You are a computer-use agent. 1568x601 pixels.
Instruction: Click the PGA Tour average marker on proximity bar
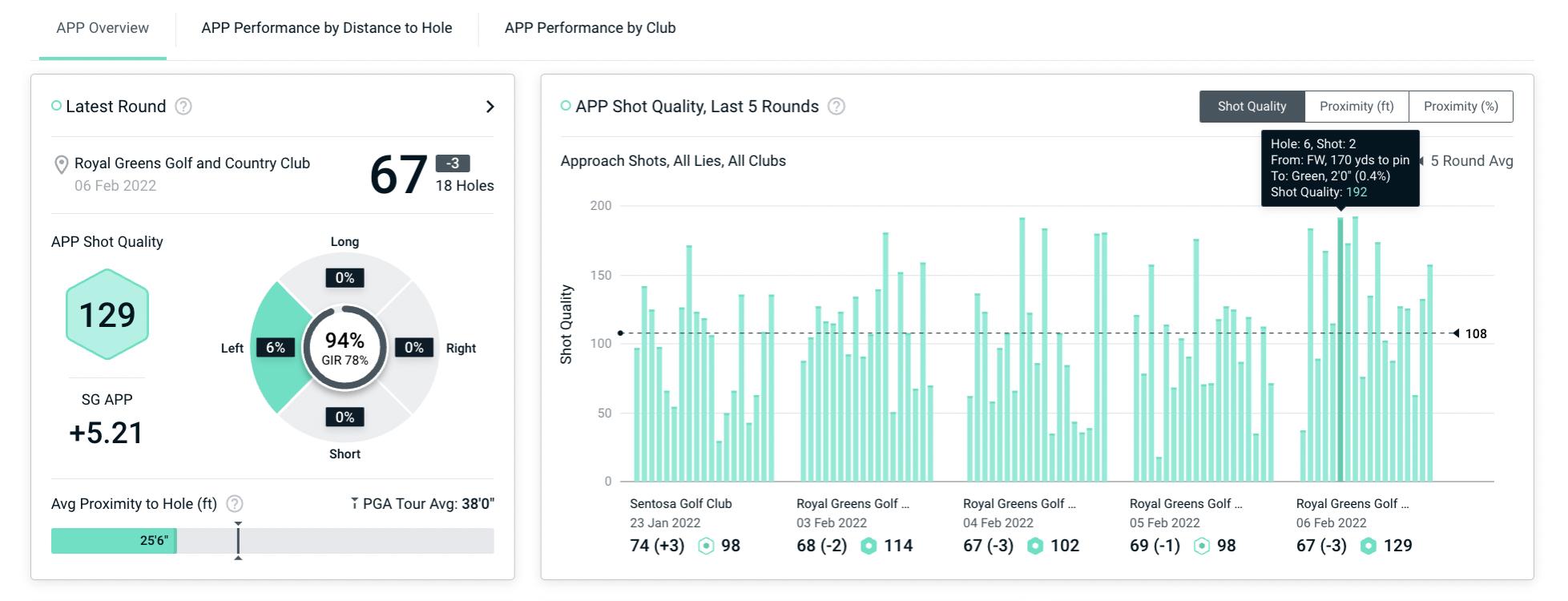(x=238, y=541)
